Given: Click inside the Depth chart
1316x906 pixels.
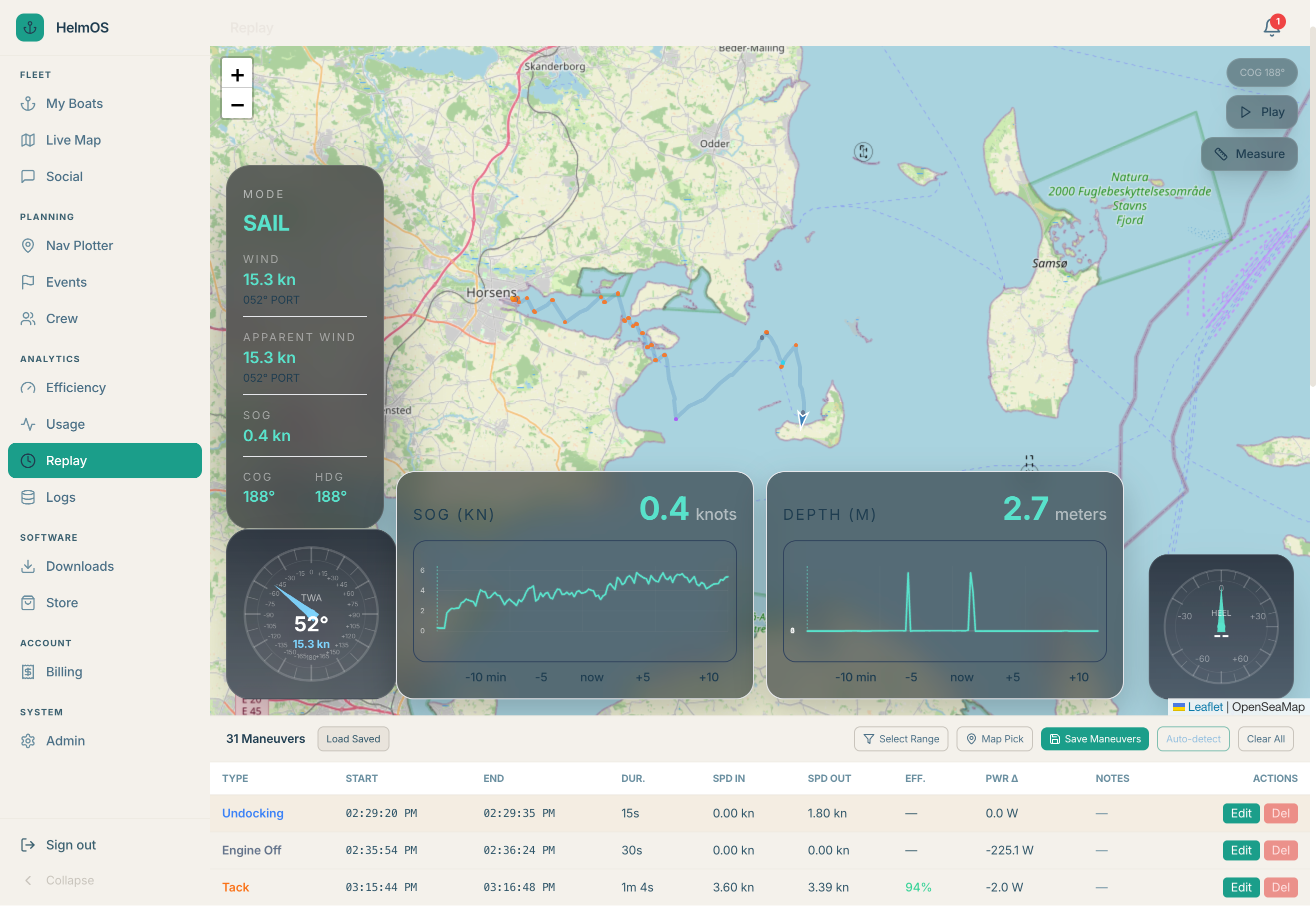Looking at the screenshot, I should click(x=945, y=601).
